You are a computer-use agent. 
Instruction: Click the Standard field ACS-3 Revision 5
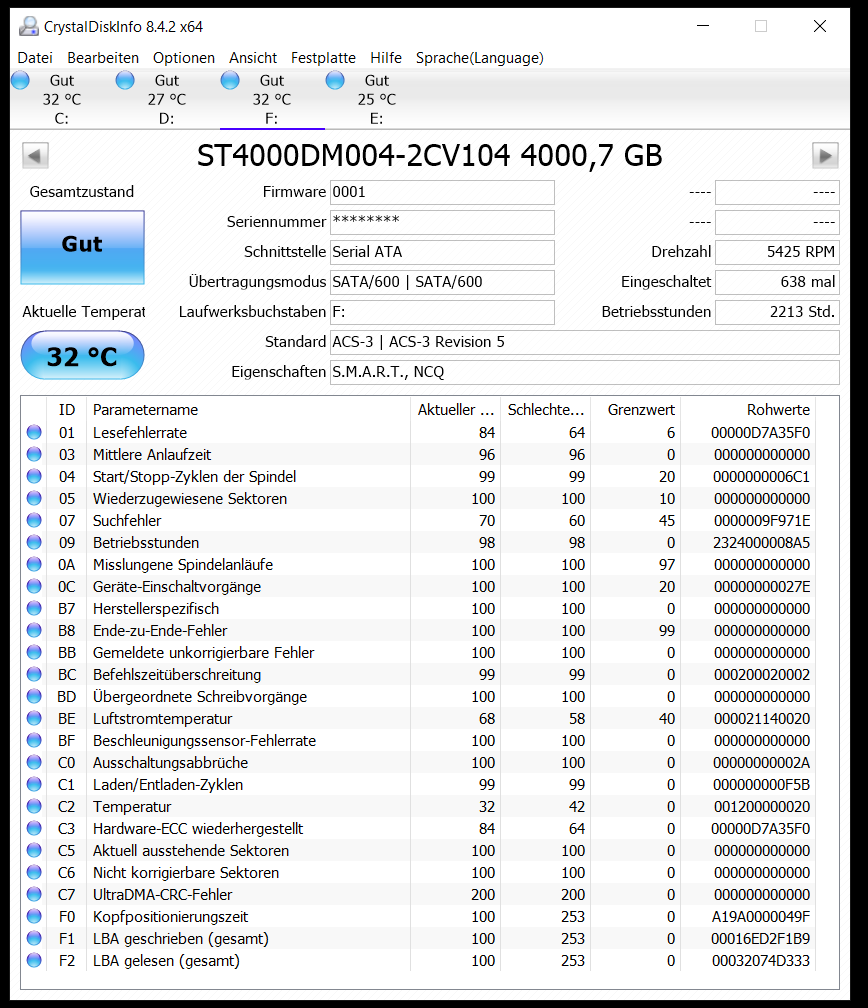click(584, 342)
